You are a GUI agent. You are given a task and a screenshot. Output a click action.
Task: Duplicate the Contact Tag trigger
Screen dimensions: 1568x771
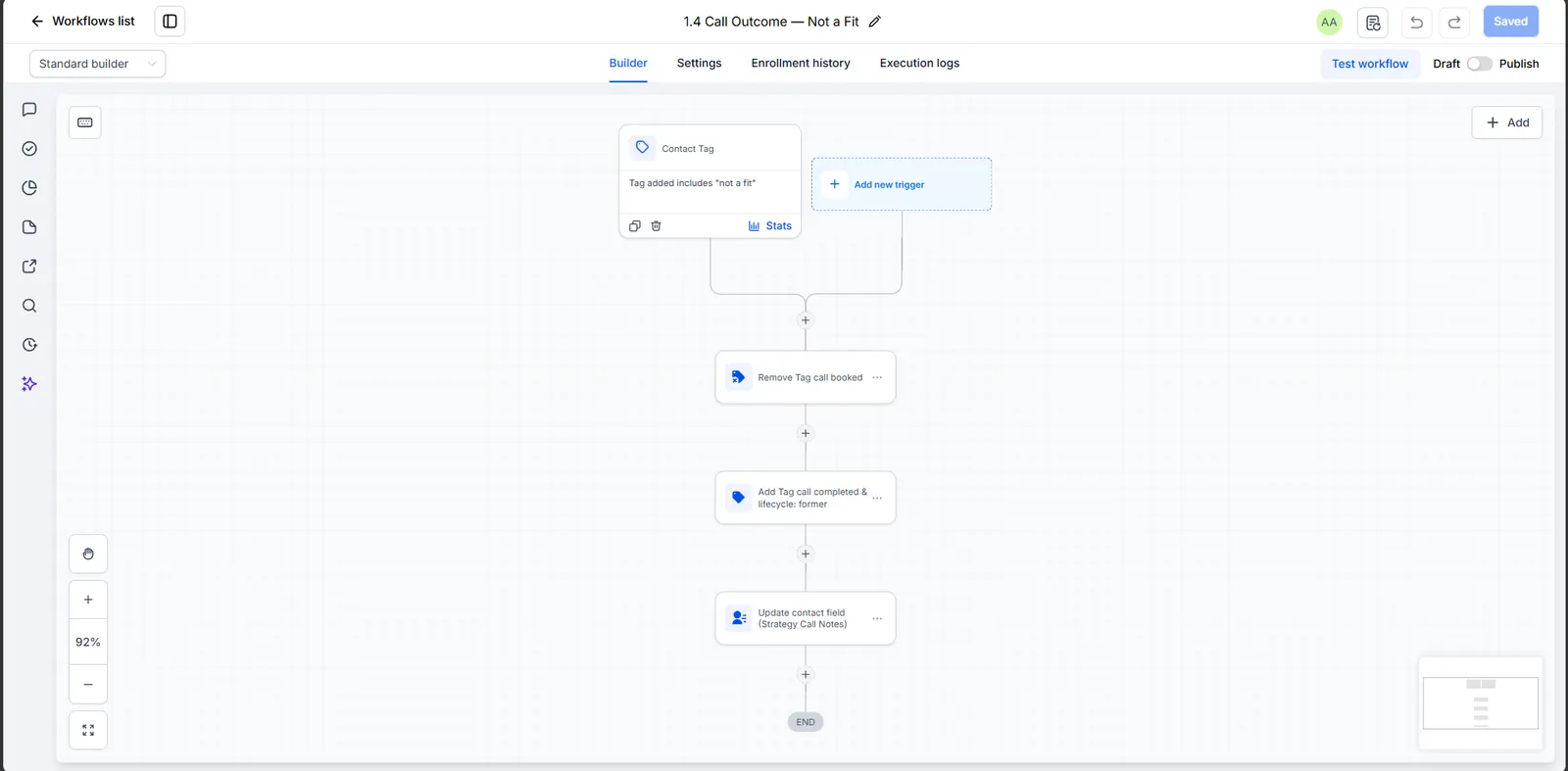[x=635, y=226]
